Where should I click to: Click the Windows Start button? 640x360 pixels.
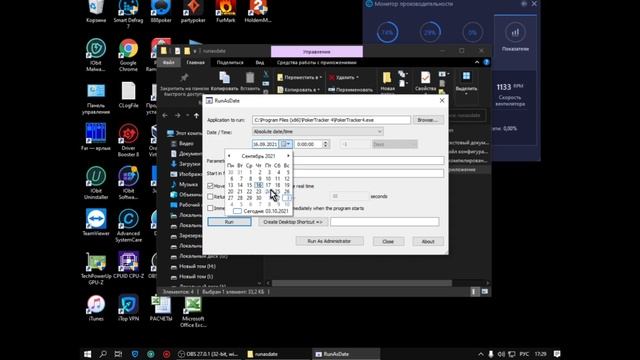(87, 354)
